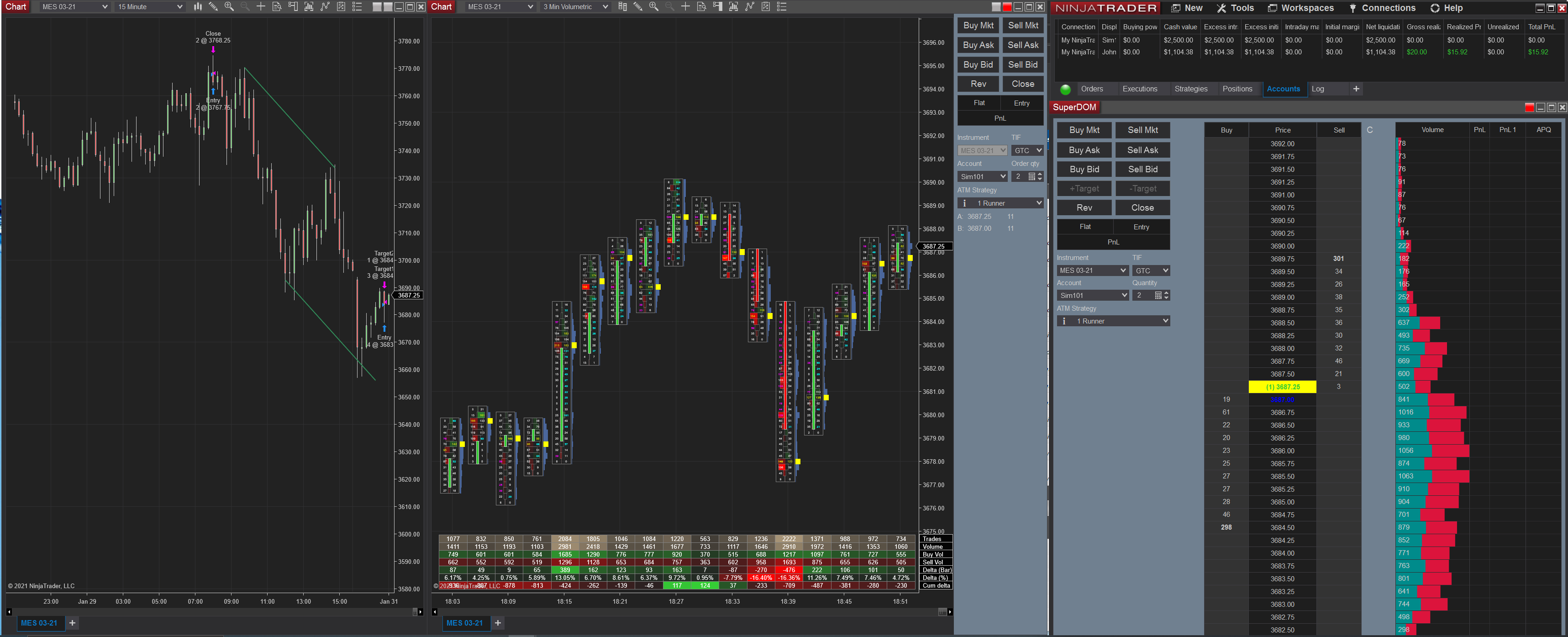Viewport: 1568px width, 637px height.
Task: Click ATM strategy info icon in SuperDOM
Action: tap(1064, 321)
